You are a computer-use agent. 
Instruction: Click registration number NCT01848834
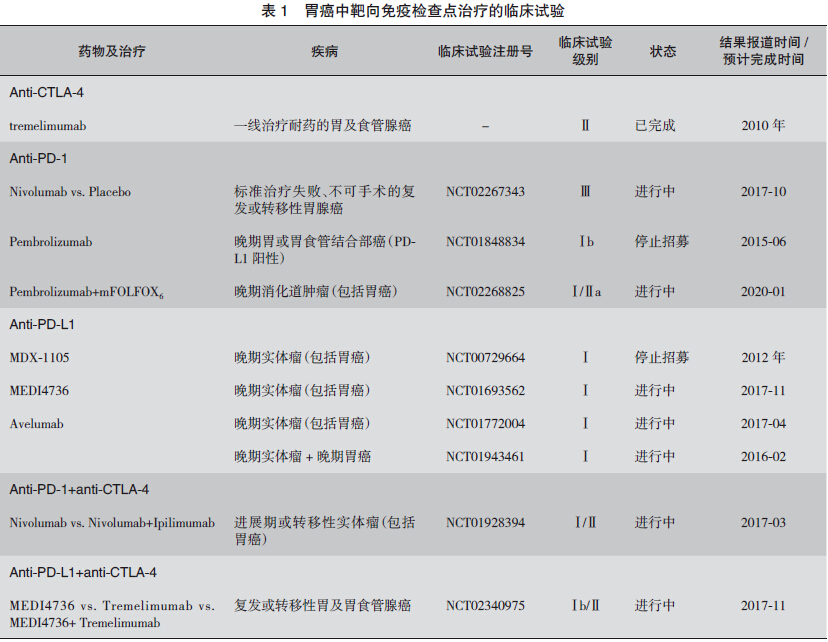pos(485,242)
